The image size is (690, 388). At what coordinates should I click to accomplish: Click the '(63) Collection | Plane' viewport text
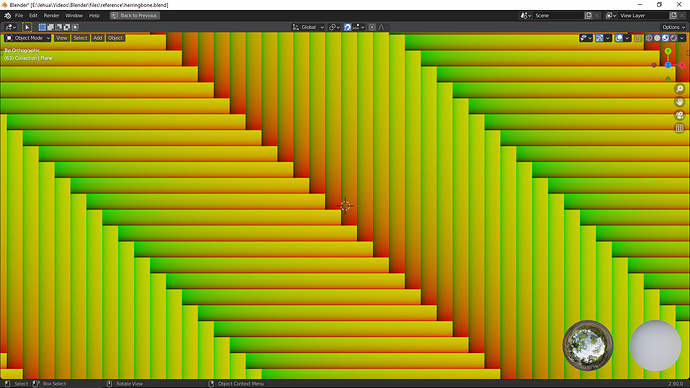point(28,58)
